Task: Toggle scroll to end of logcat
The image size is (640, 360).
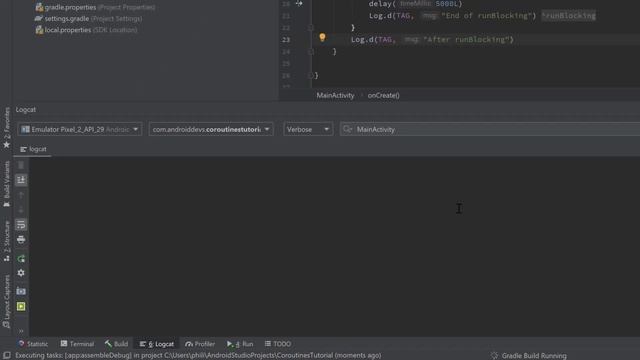Action: (21, 180)
